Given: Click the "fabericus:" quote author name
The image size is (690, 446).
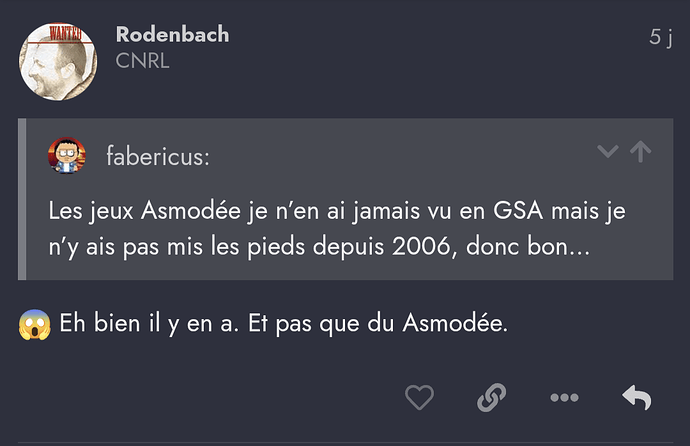Looking at the screenshot, I should click(x=157, y=155).
